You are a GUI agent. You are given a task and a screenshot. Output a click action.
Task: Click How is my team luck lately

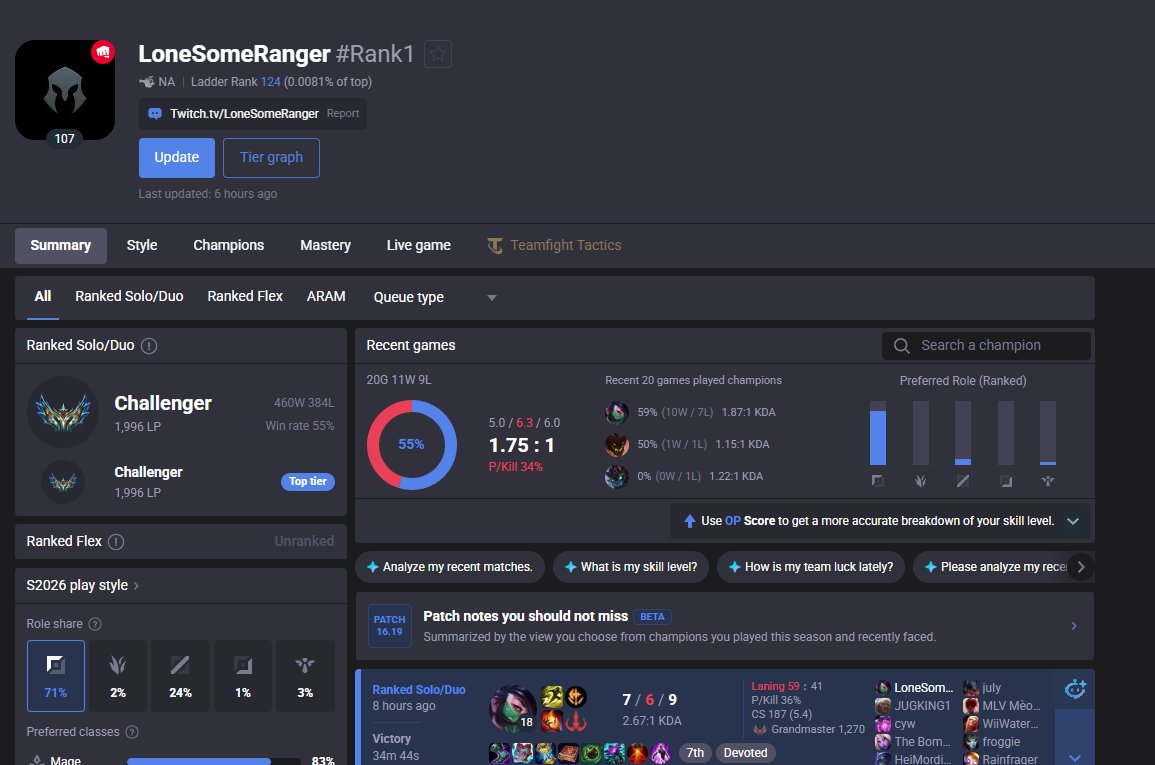(x=810, y=567)
